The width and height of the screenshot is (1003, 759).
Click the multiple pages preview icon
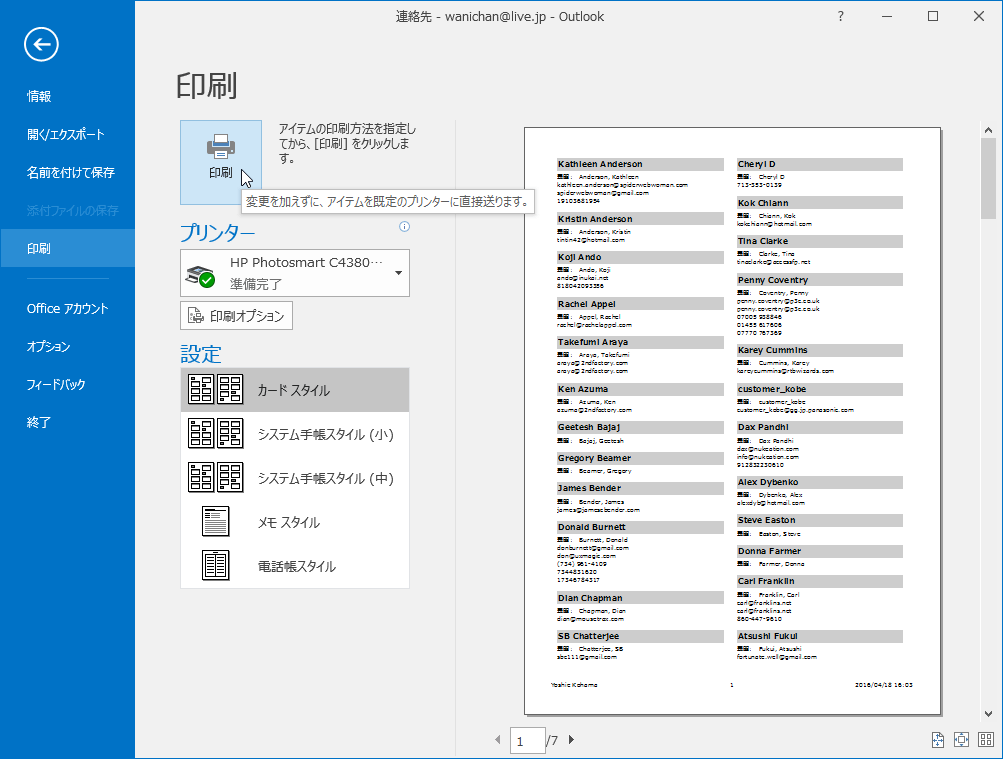pyautogui.click(x=986, y=740)
